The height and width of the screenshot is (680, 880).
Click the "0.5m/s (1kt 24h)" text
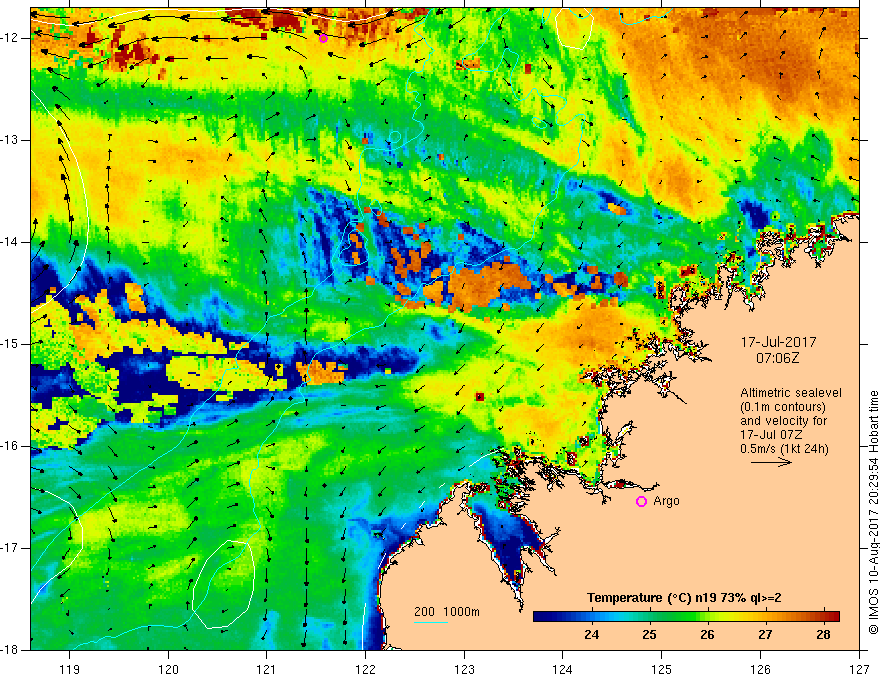coord(784,449)
